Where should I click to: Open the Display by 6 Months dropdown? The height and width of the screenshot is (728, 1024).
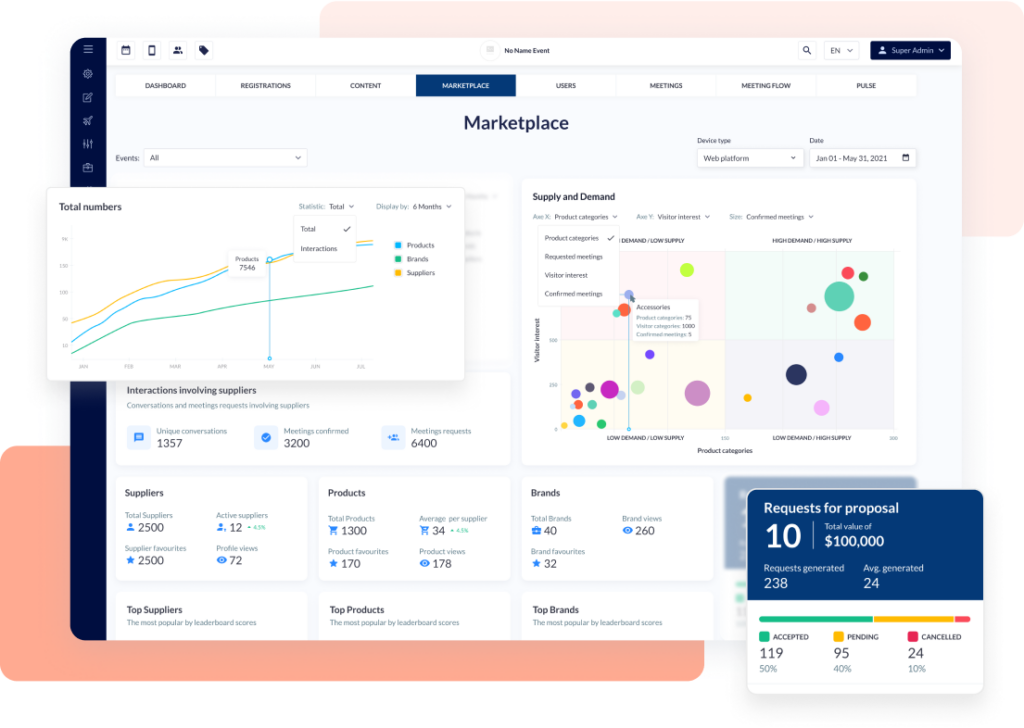point(432,206)
